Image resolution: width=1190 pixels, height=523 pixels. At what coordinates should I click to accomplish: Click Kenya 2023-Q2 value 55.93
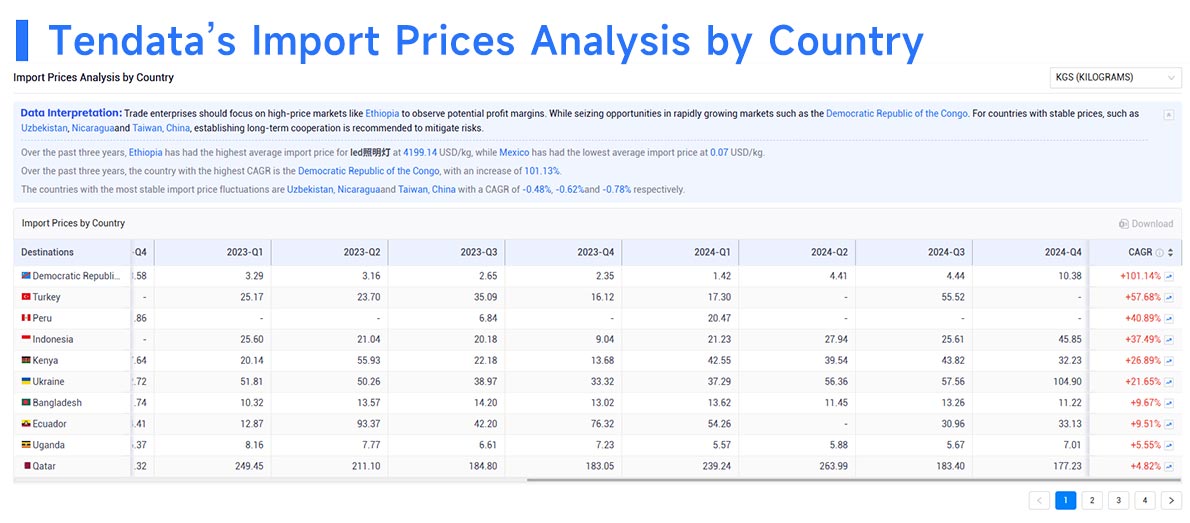(367, 361)
